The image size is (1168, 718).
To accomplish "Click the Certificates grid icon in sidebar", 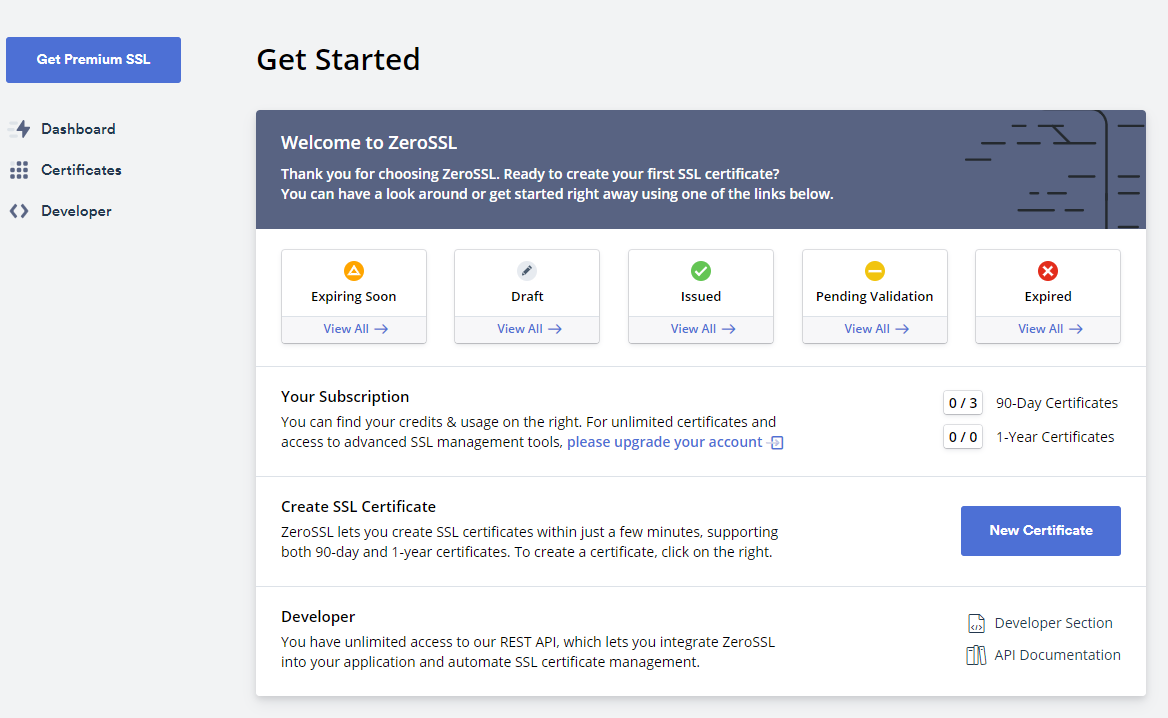I will 19,170.
